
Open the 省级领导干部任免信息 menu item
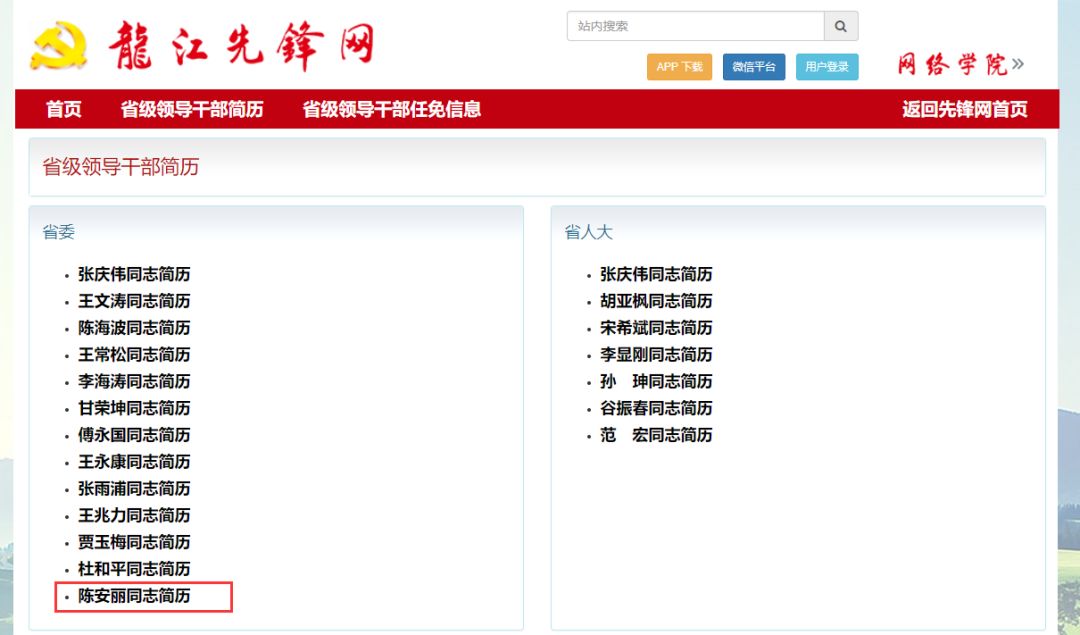pos(392,109)
